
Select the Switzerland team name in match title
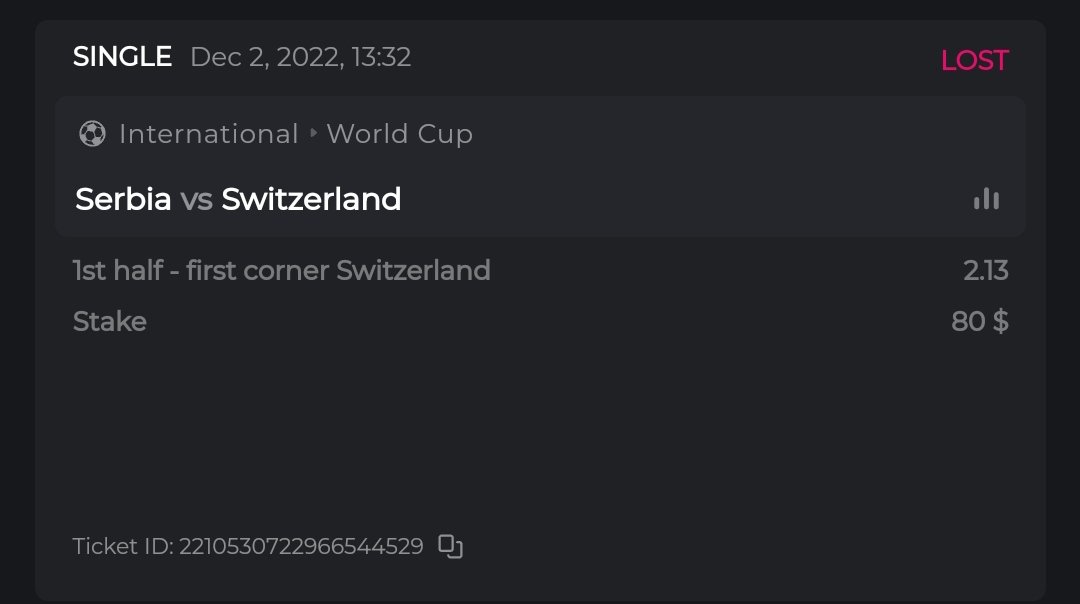(311, 199)
